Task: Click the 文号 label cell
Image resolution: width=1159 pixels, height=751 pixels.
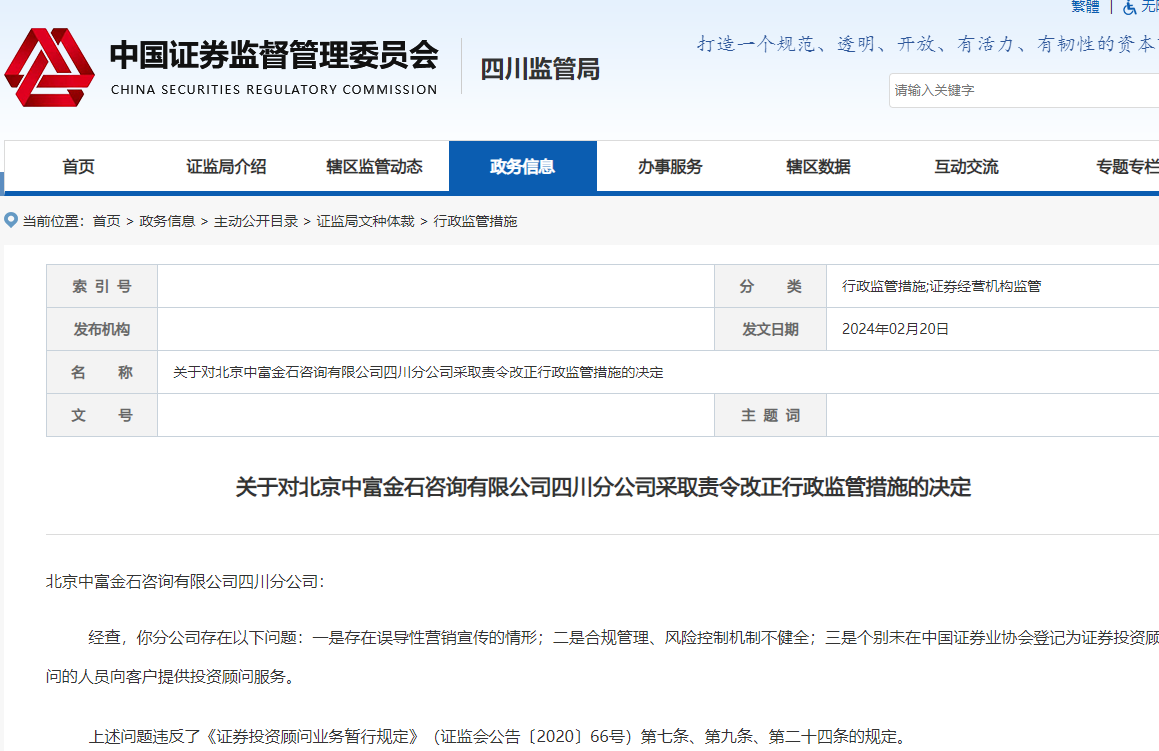Action: click(x=102, y=415)
